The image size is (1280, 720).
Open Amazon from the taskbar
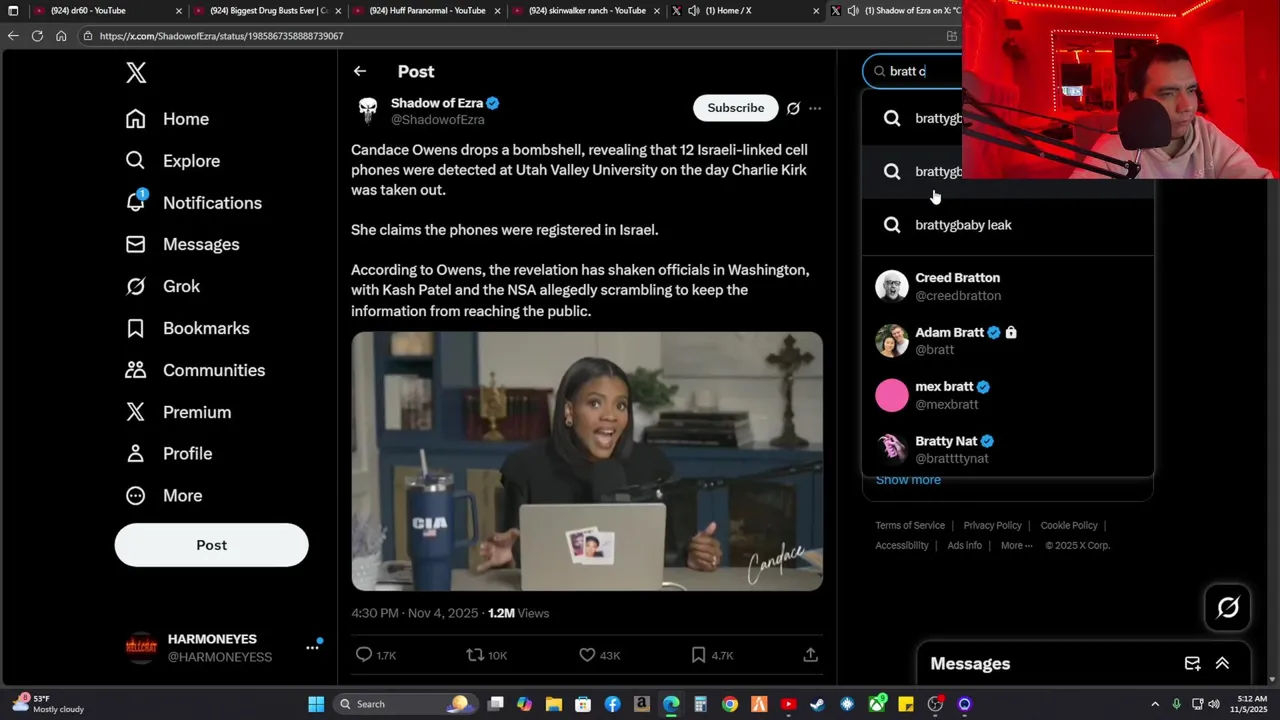[x=641, y=704]
